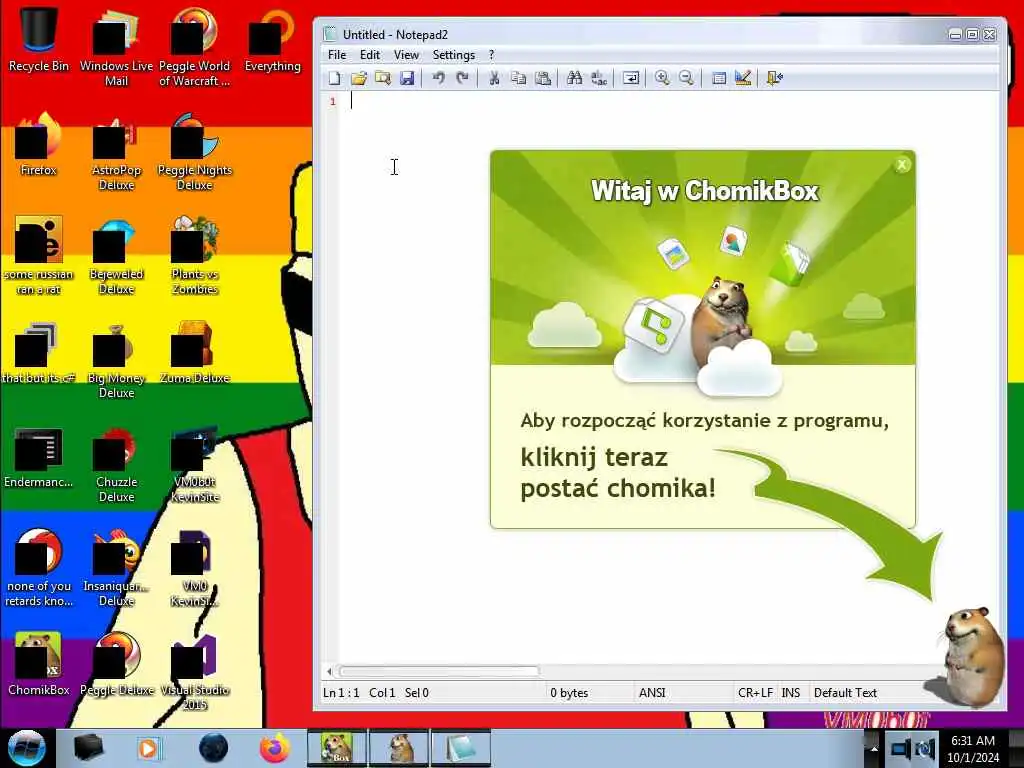Open the Edit menu

point(370,55)
